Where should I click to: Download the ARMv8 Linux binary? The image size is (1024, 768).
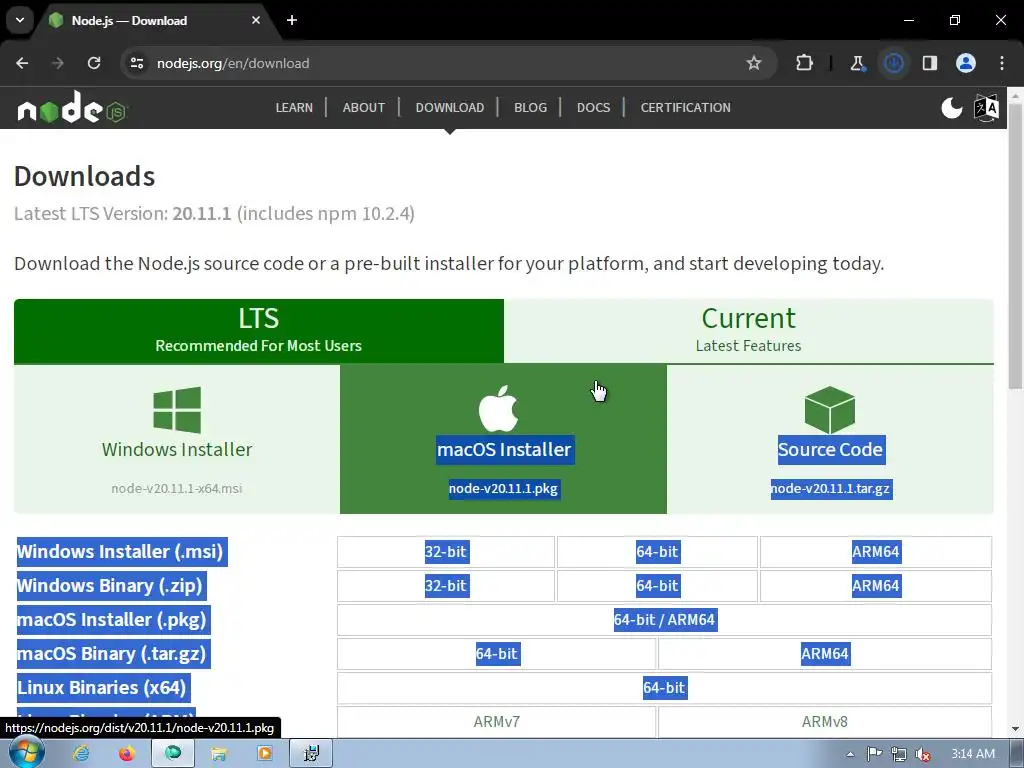[825, 722]
